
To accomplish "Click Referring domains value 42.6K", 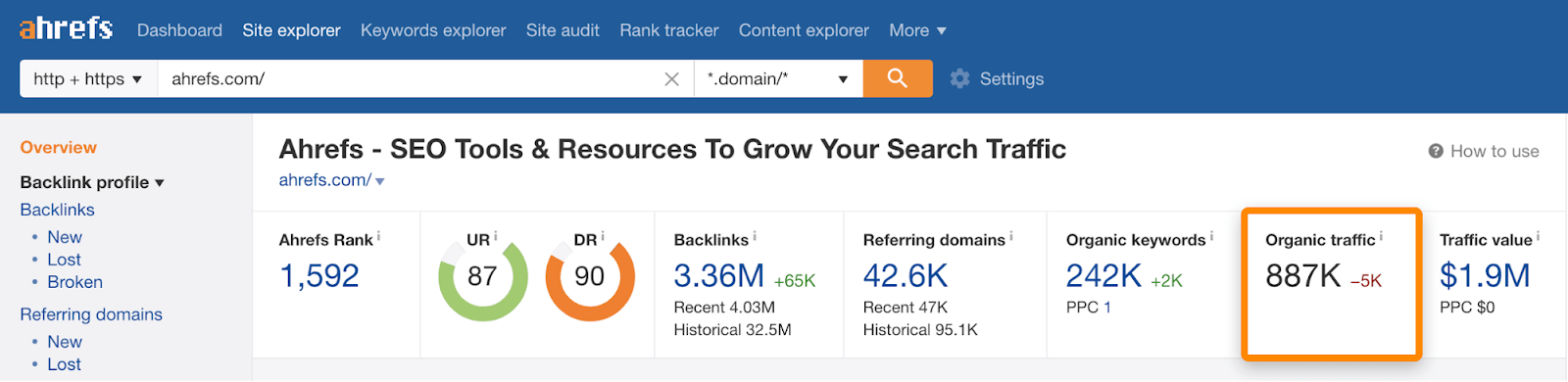I will pyautogui.click(x=906, y=276).
